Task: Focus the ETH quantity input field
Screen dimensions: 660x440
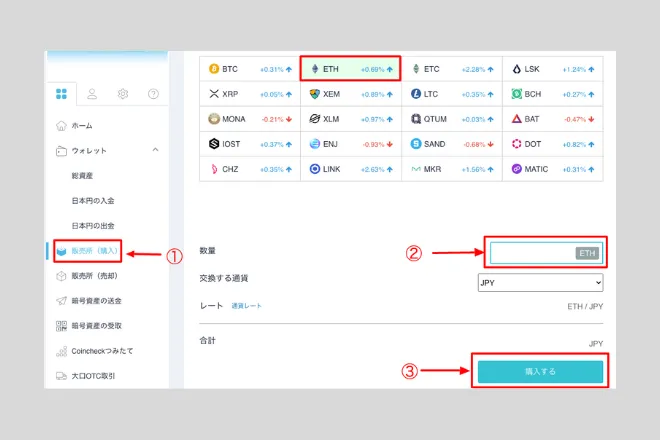Action: pos(546,253)
